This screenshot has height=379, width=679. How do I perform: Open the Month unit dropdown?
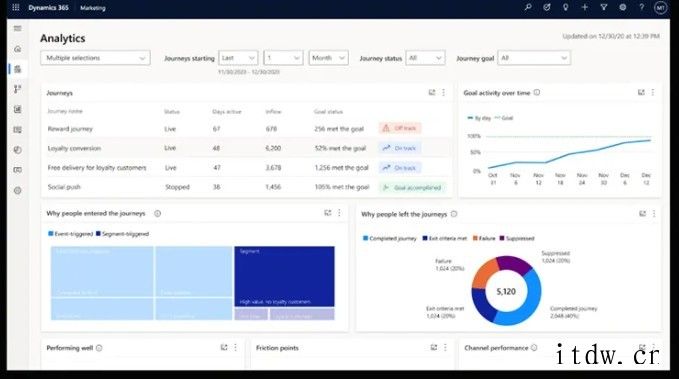(x=328, y=58)
